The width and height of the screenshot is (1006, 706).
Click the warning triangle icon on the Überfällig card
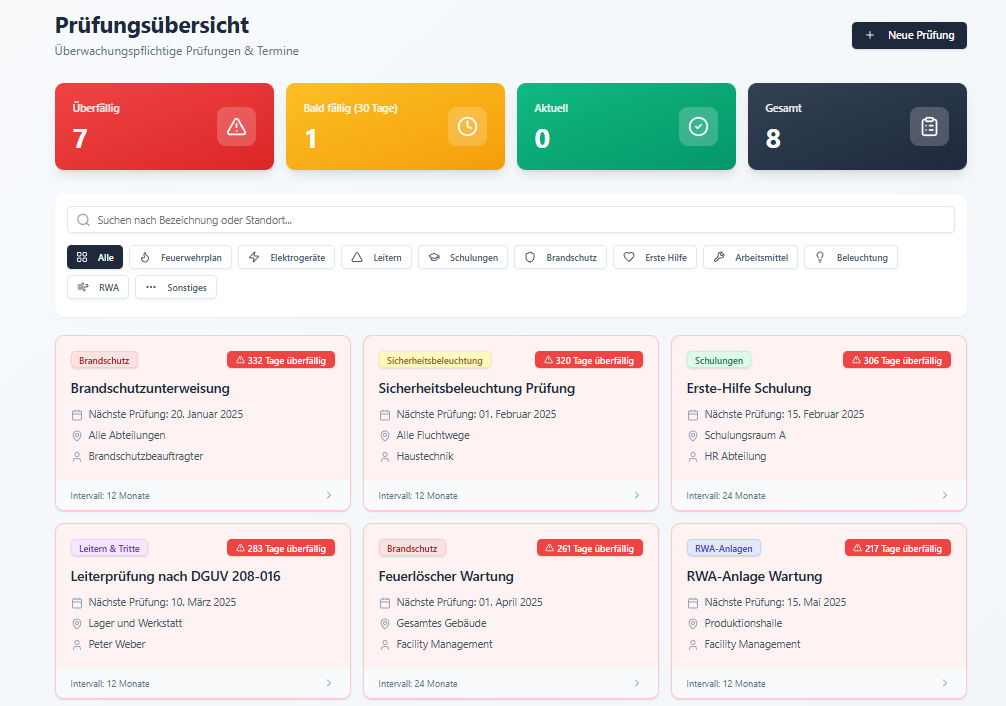[x=235, y=126]
